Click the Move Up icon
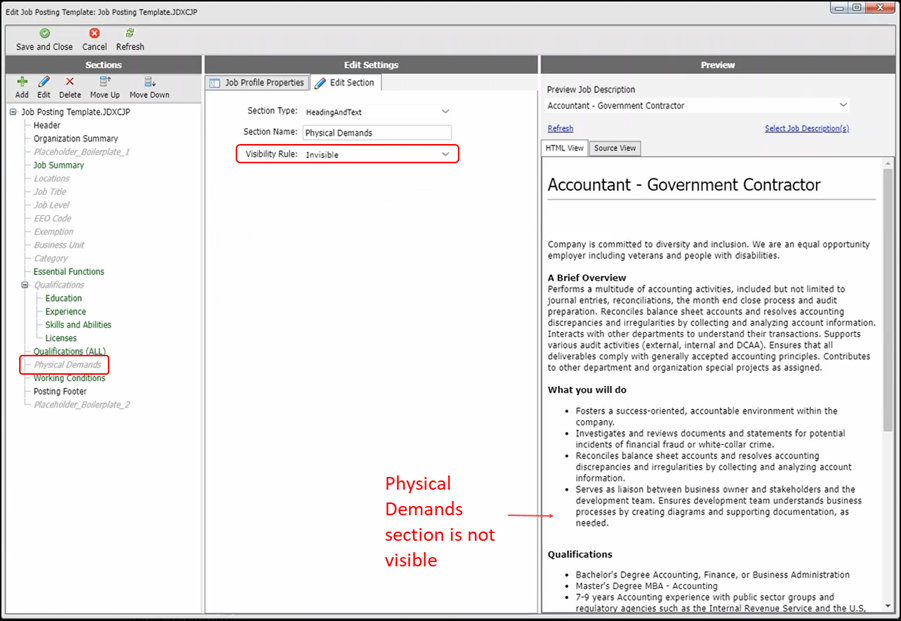The width and height of the screenshot is (901, 621). pos(105,82)
